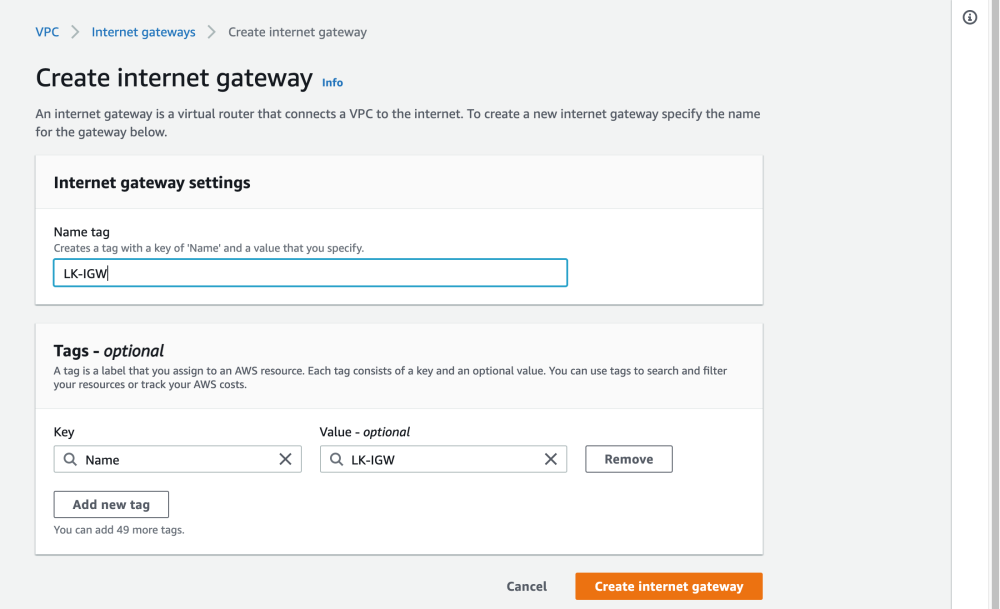This screenshot has width=1000, height=609.
Task: Select the tag Key input showing Name
Action: pyautogui.click(x=170, y=459)
